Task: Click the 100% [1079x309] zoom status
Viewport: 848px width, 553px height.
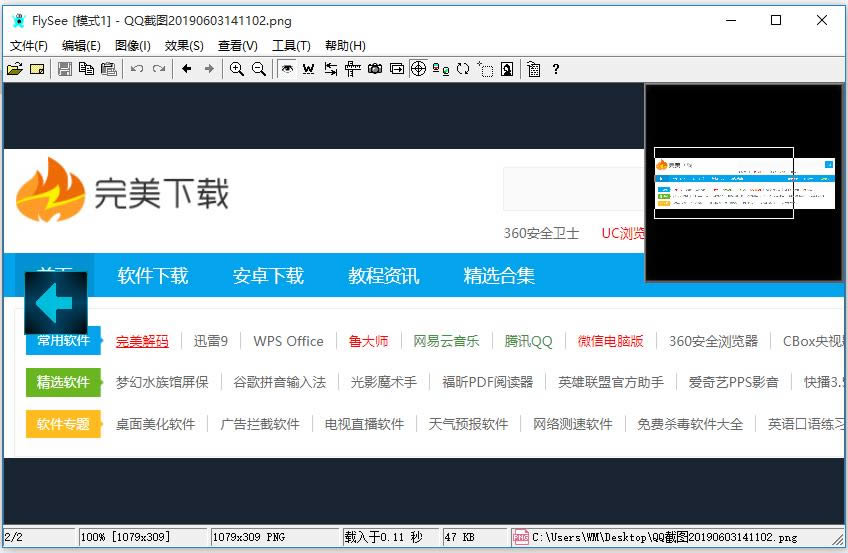Action: click(x=142, y=537)
